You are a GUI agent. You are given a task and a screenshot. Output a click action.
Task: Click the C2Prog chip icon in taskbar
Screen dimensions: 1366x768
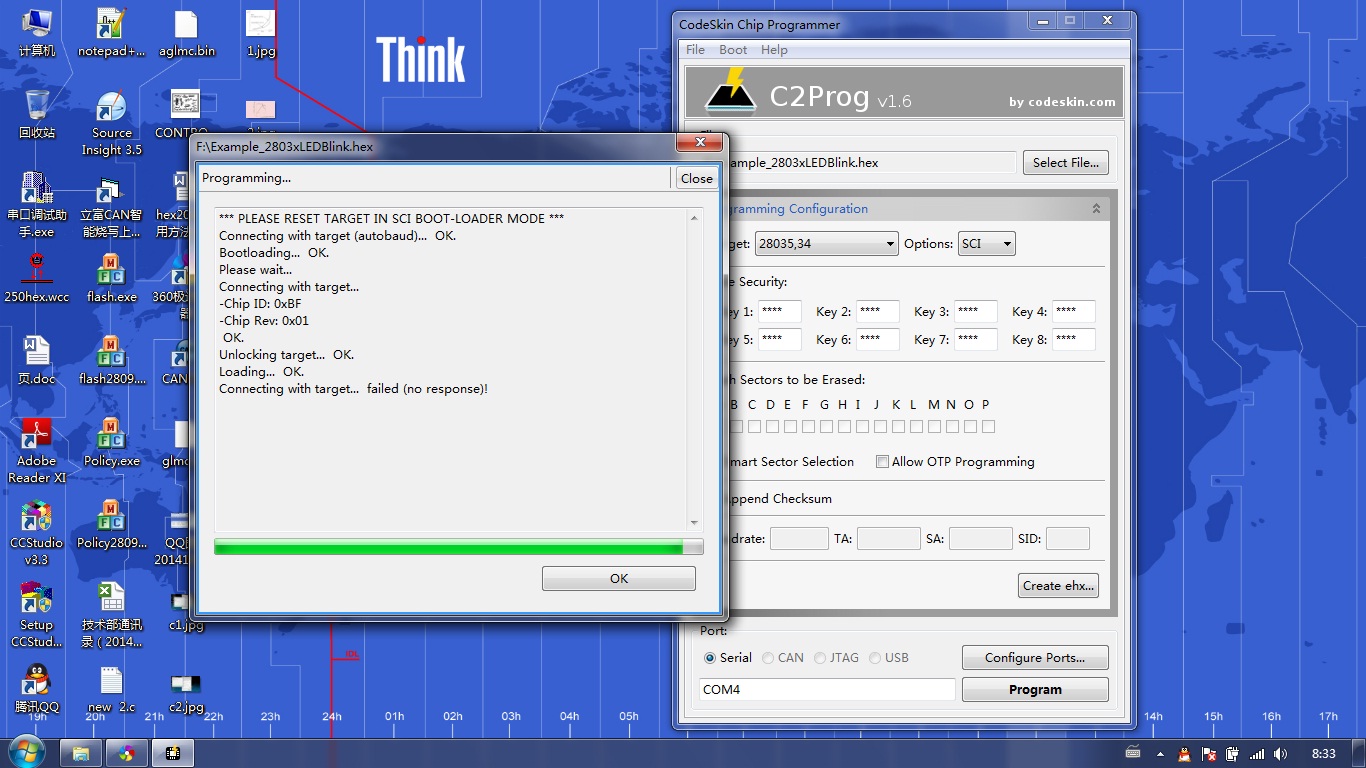pos(173,753)
